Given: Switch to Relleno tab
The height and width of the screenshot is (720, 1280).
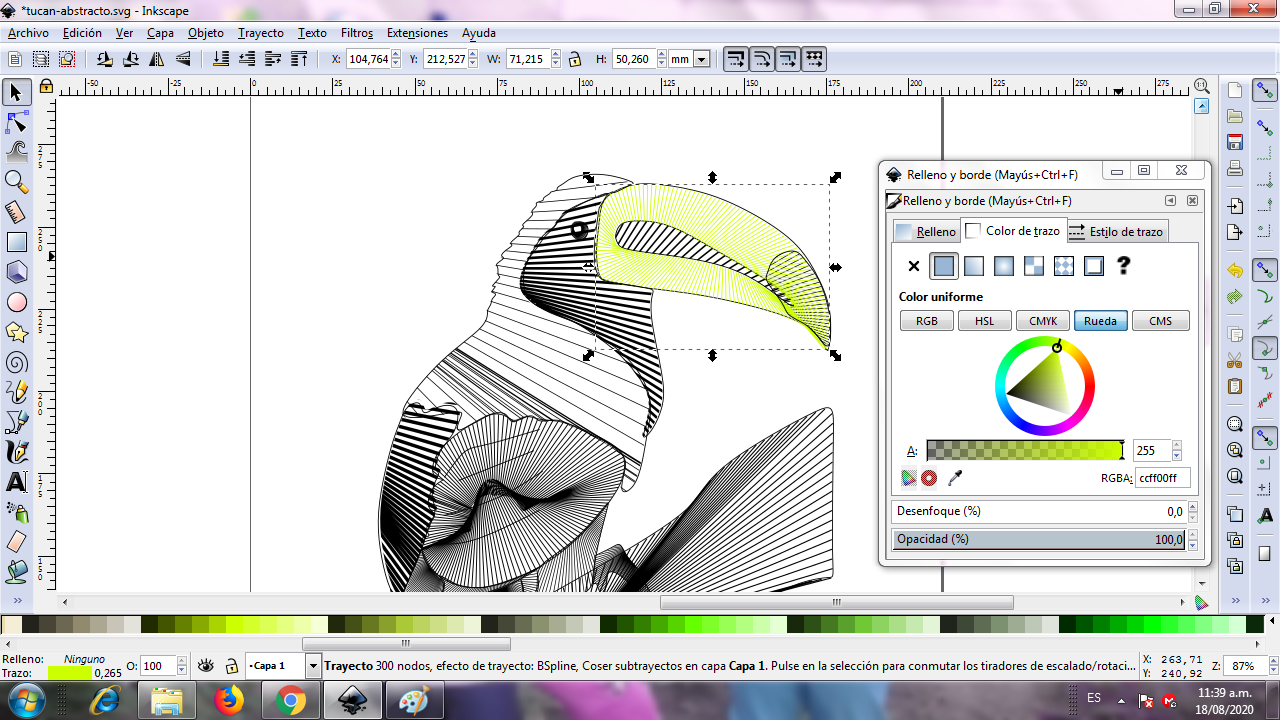Looking at the screenshot, I should [x=926, y=231].
